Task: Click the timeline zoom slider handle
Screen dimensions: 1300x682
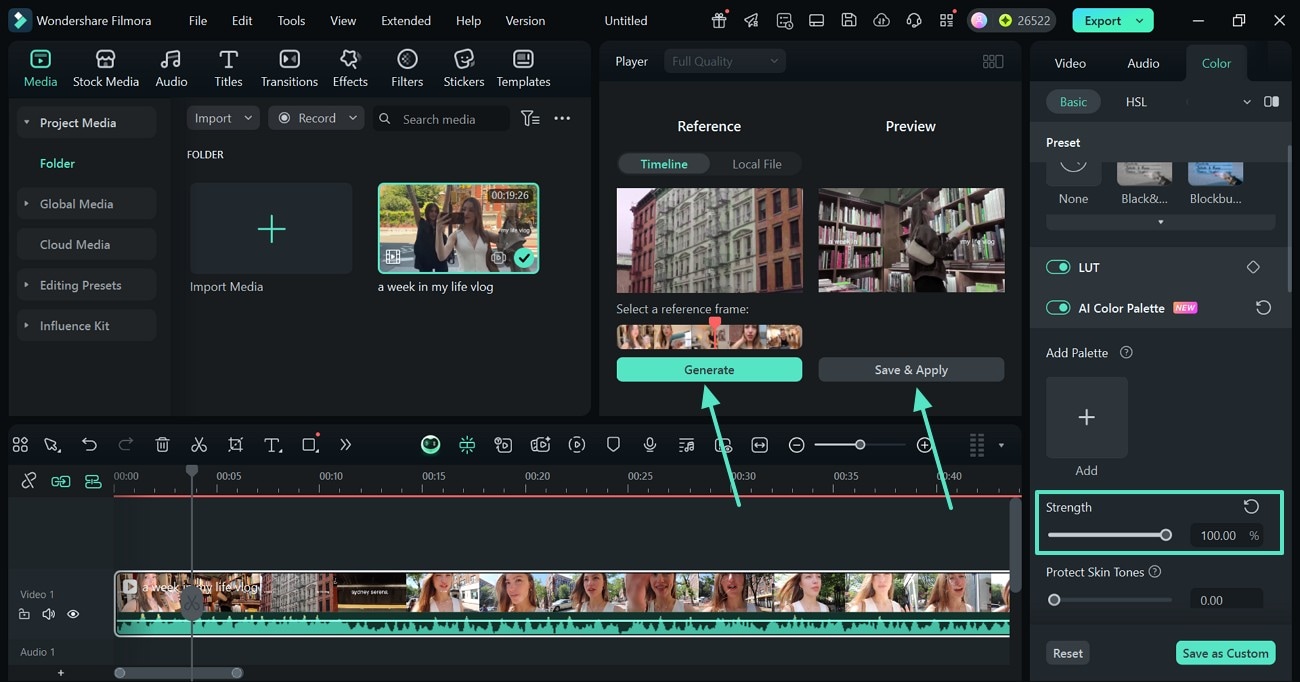Action: [x=859, y=445]
